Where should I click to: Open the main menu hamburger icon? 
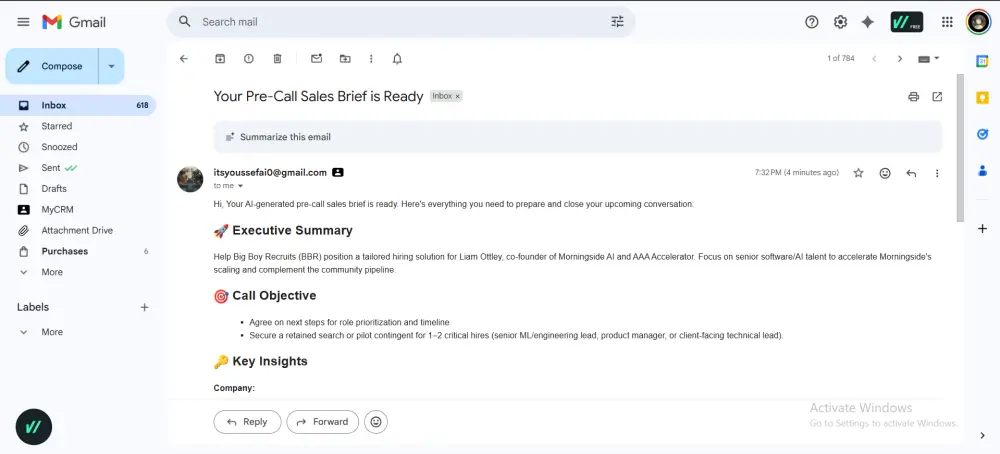[24, 22]
